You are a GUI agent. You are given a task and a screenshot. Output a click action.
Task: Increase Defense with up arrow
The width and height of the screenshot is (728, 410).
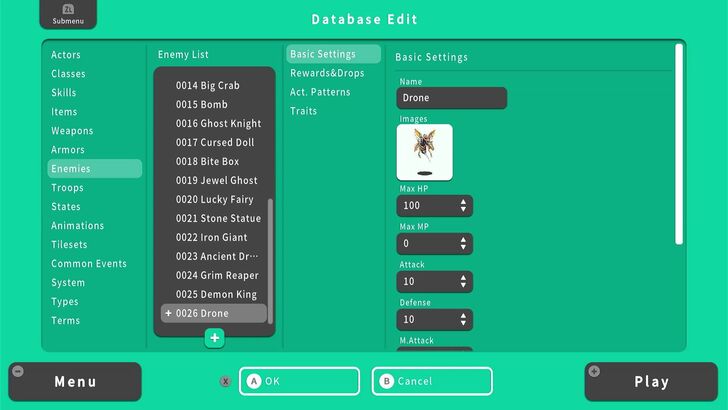coord(463,316)
